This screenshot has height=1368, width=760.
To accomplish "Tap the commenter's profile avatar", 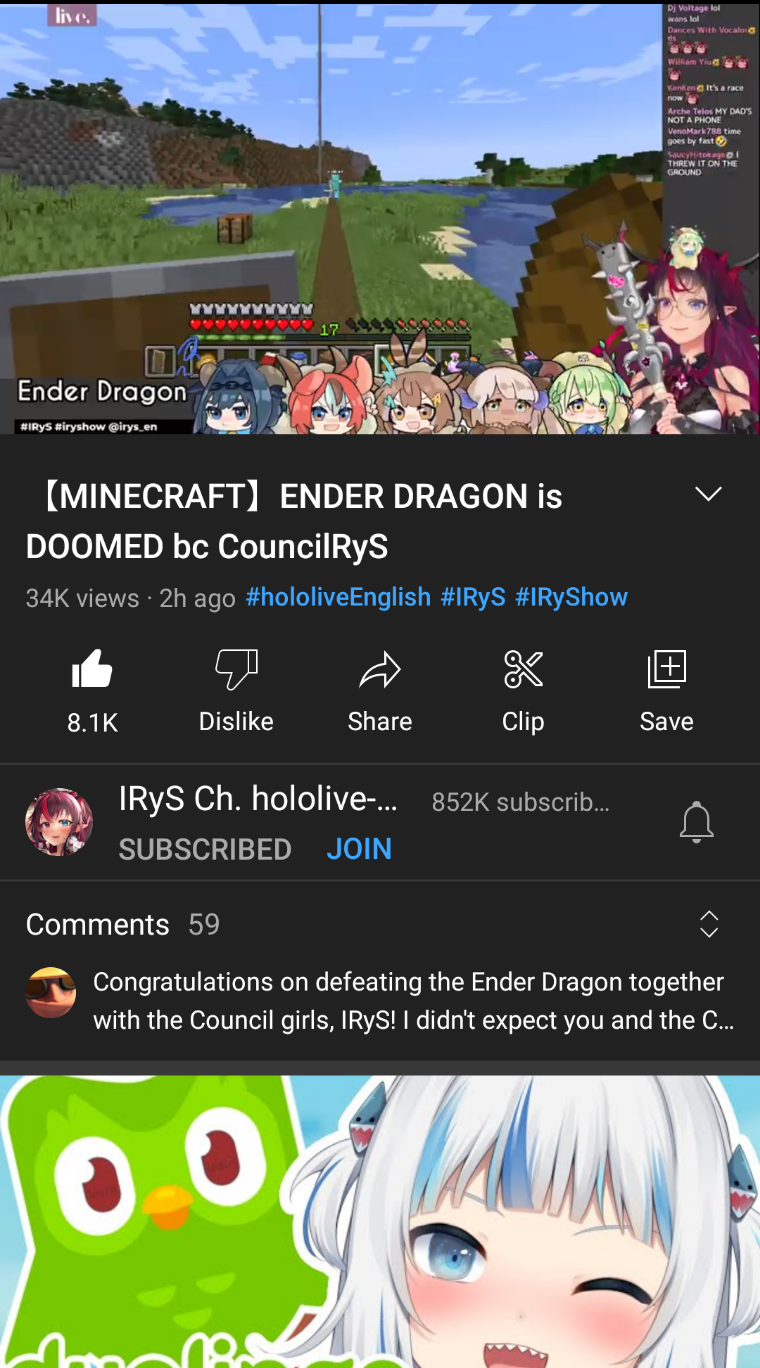I will tap(51, 992).
